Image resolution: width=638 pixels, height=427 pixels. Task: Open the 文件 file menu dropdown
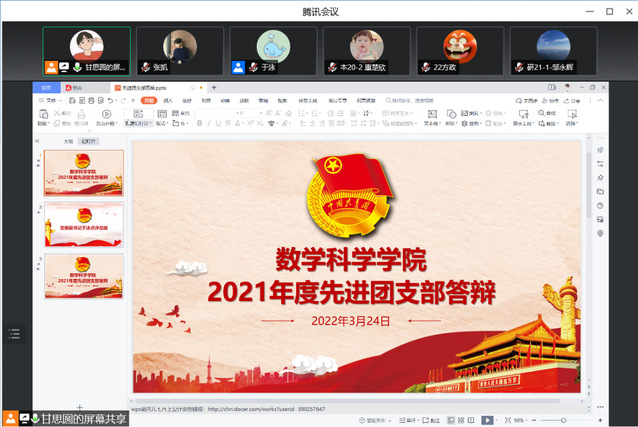click(x=50, y=100)
